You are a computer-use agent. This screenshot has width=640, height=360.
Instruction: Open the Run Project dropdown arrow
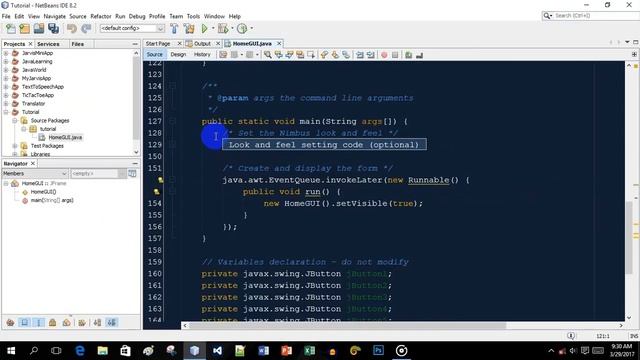213,29
